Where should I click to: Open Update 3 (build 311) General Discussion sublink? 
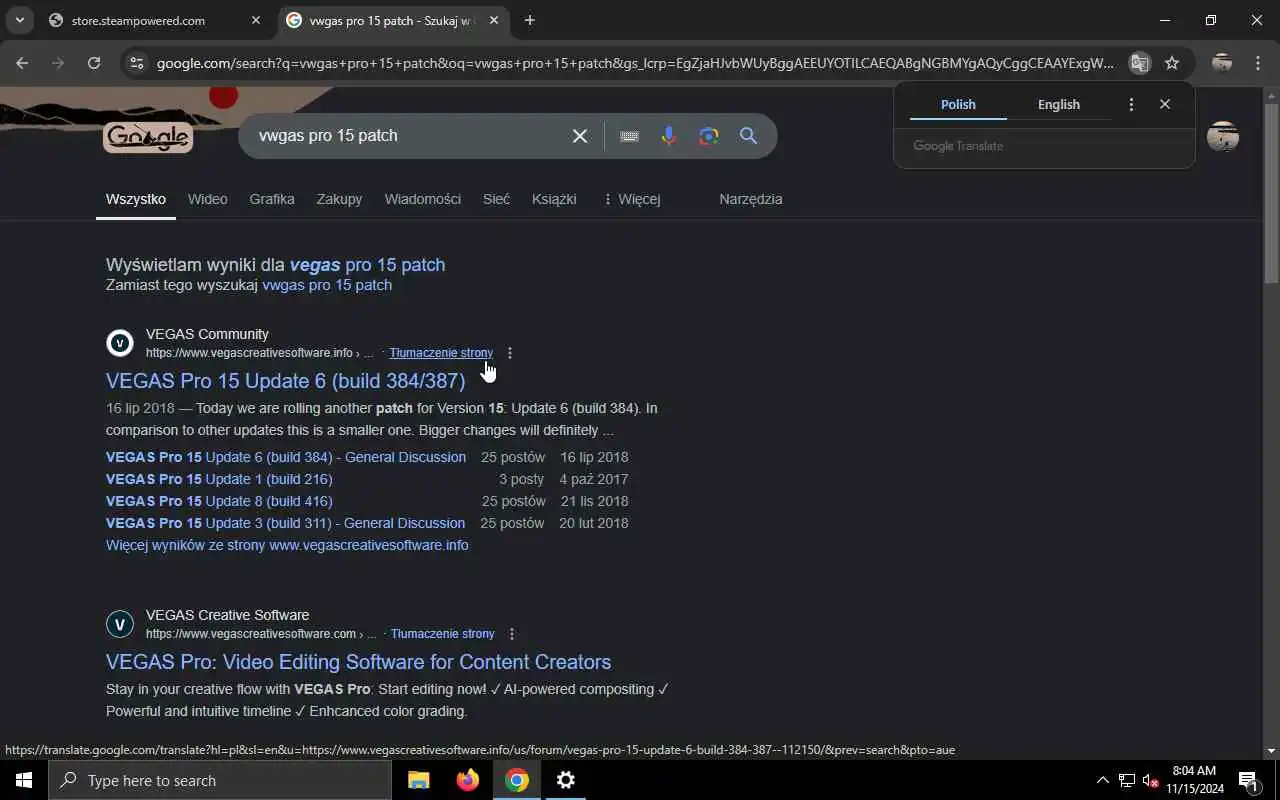[285, 523]
